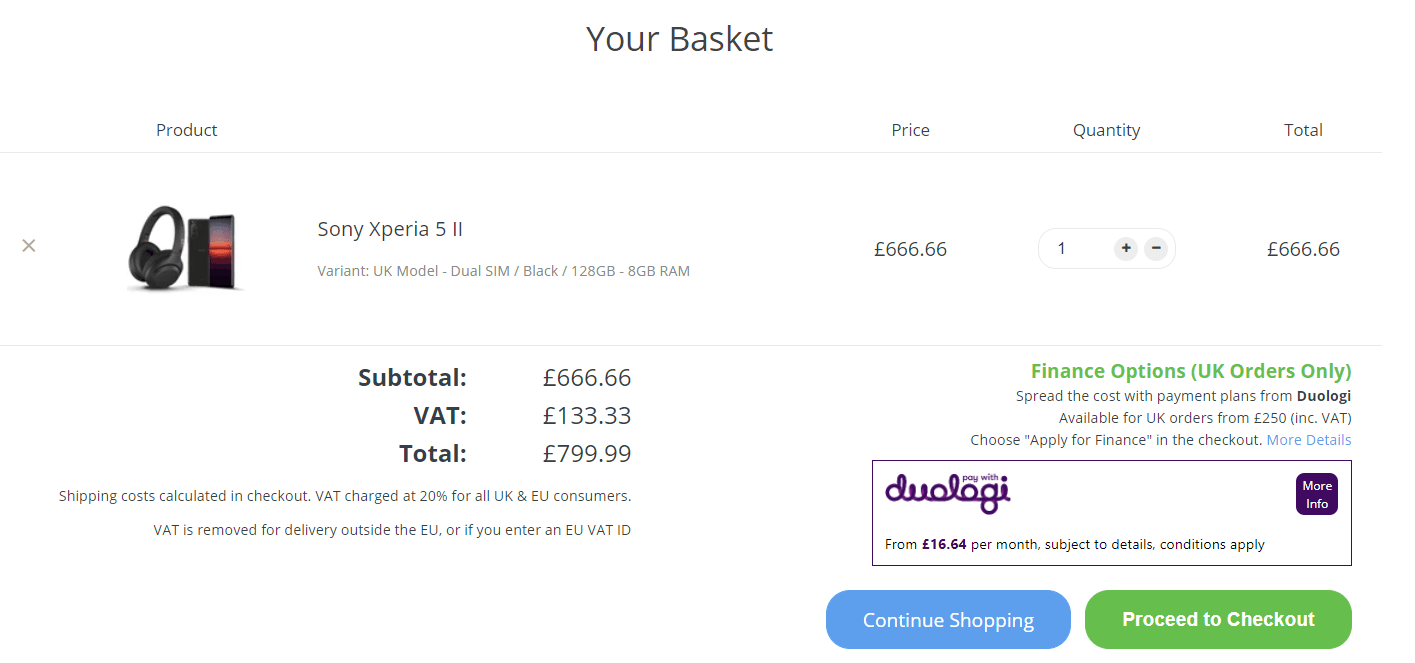
Task: Click the Quantity column header
Action: (x=1107, y=130)
